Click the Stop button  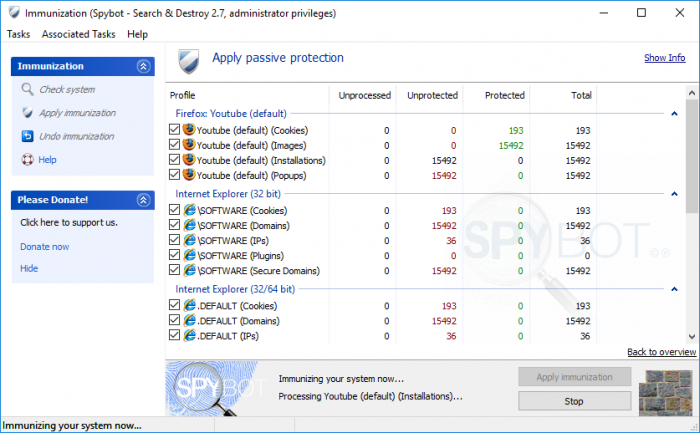point(574,401)
